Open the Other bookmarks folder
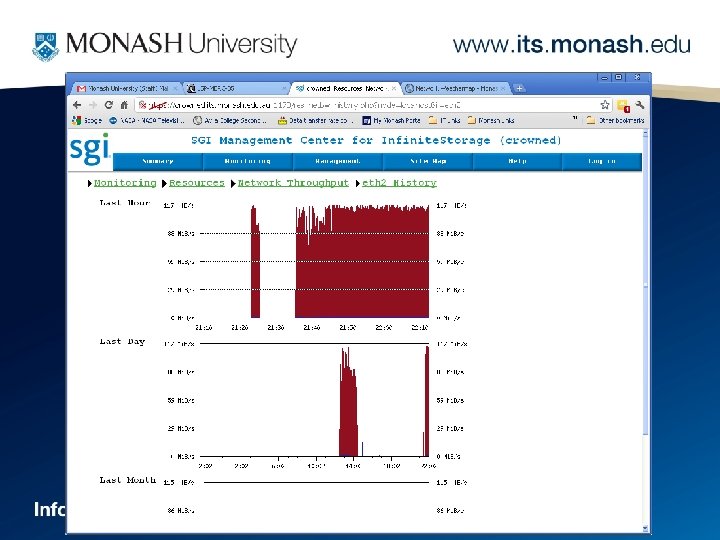The image size is (720, 540). point(615,120)
